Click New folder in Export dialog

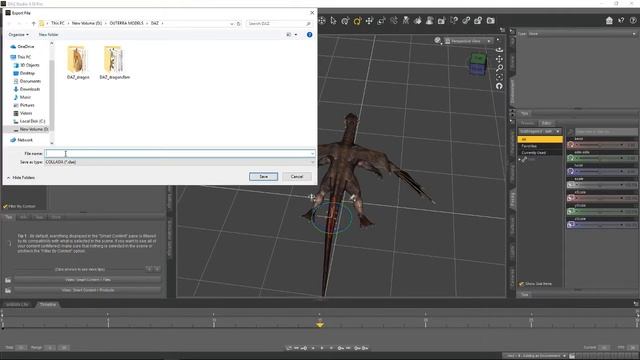[x=48, y=35]
